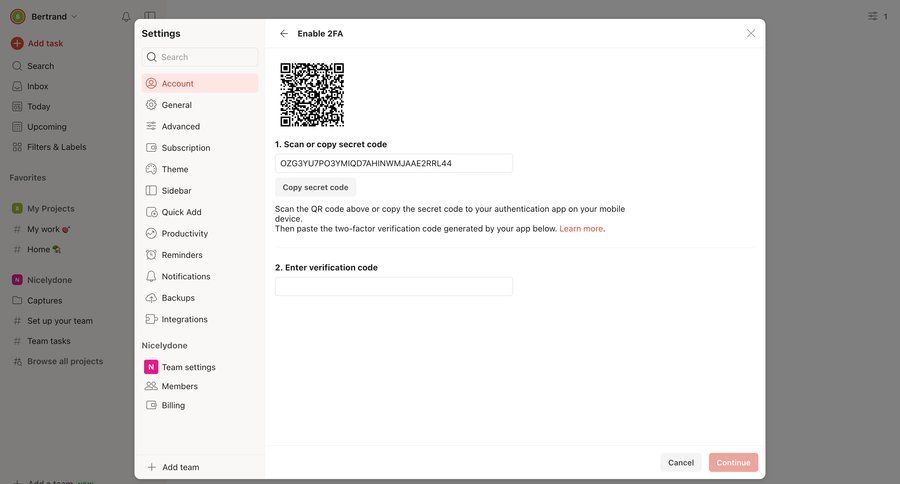
Task: Open the Captures folder
Action: [x=44, y=300]
